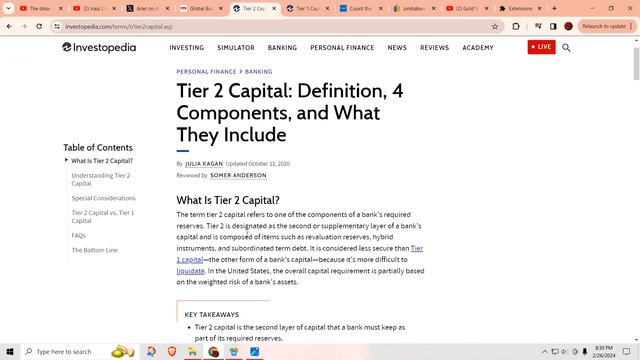The image size is (640, 360).
Task: Open the tab search dropdown arrow
Action: (x=8, y=8)
